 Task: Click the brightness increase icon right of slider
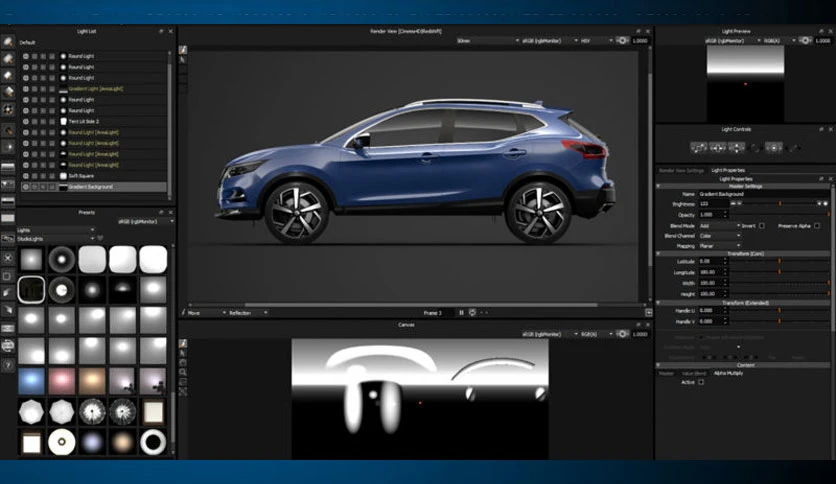point(825,204)
